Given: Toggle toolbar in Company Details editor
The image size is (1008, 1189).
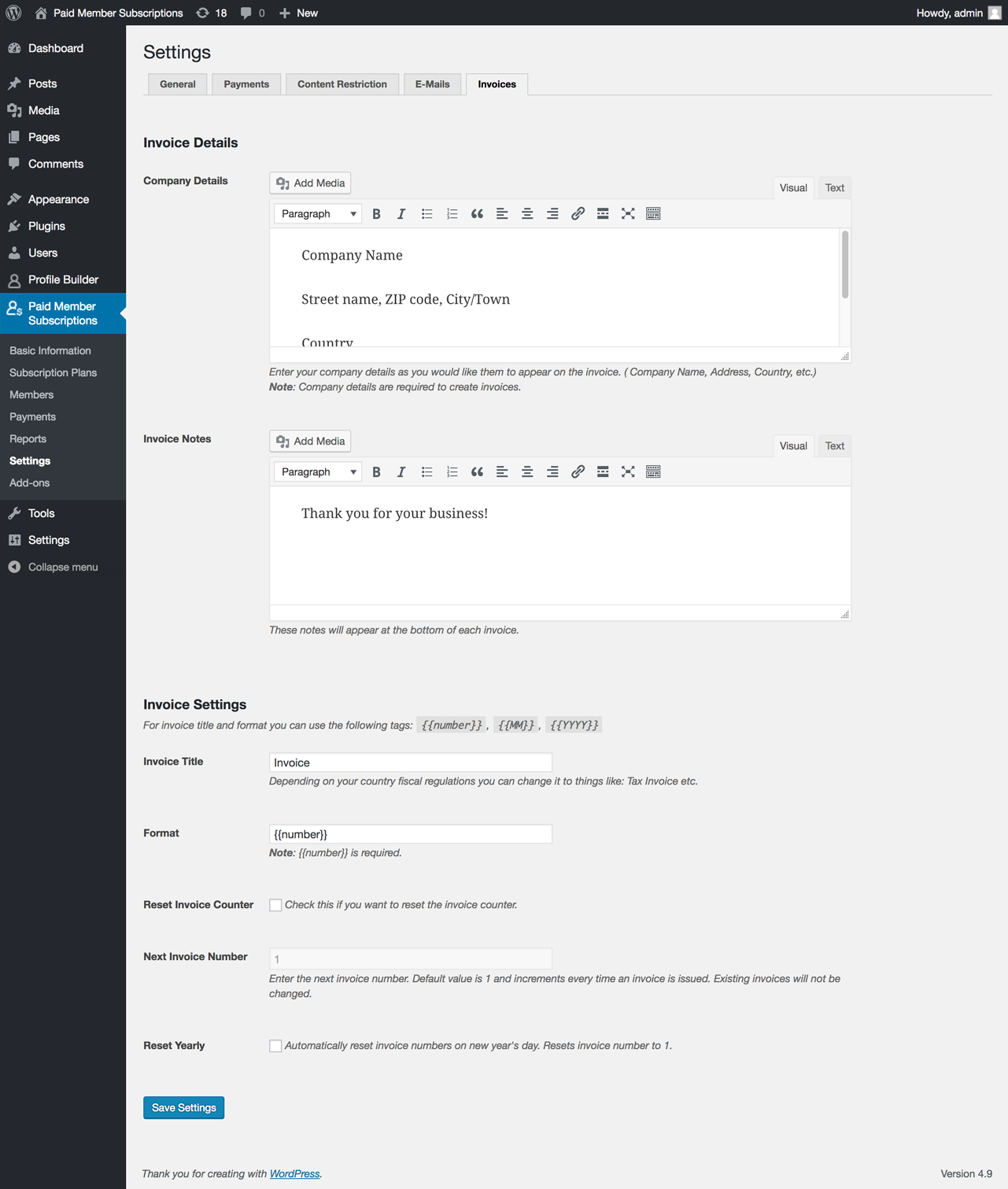Looking at the screenshot, I should [x=653, y=214].
